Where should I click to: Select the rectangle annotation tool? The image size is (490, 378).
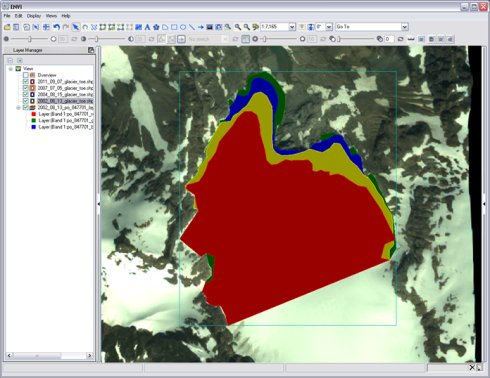(x=174, y=27)
